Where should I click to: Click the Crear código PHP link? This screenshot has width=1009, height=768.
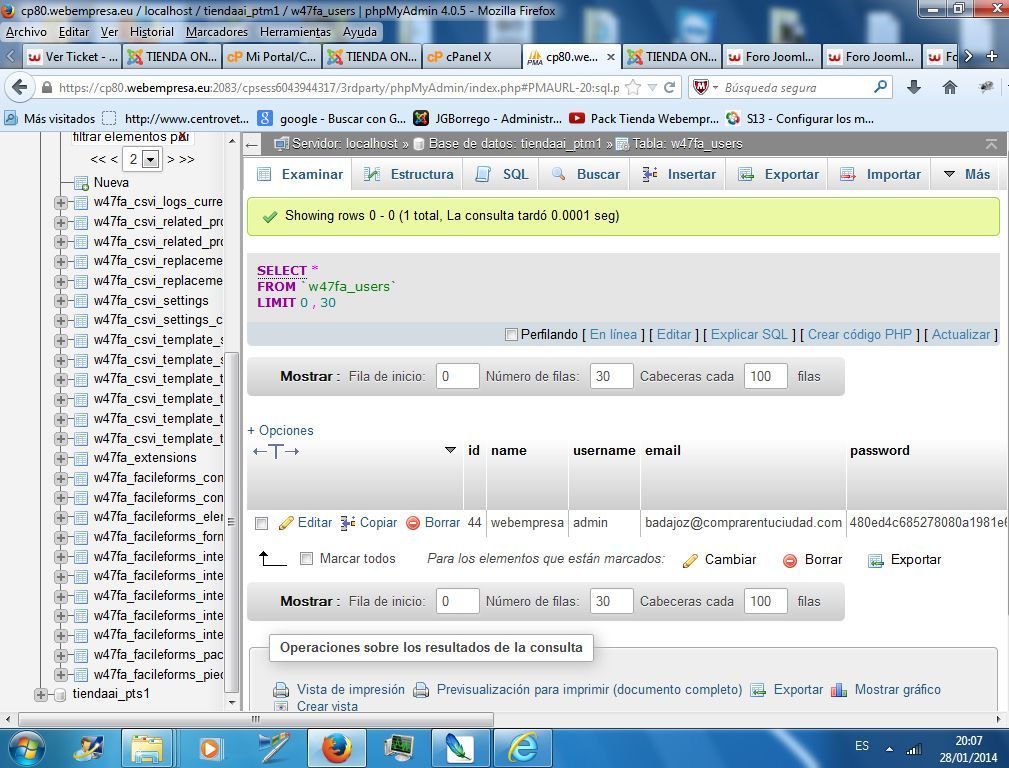860,335
